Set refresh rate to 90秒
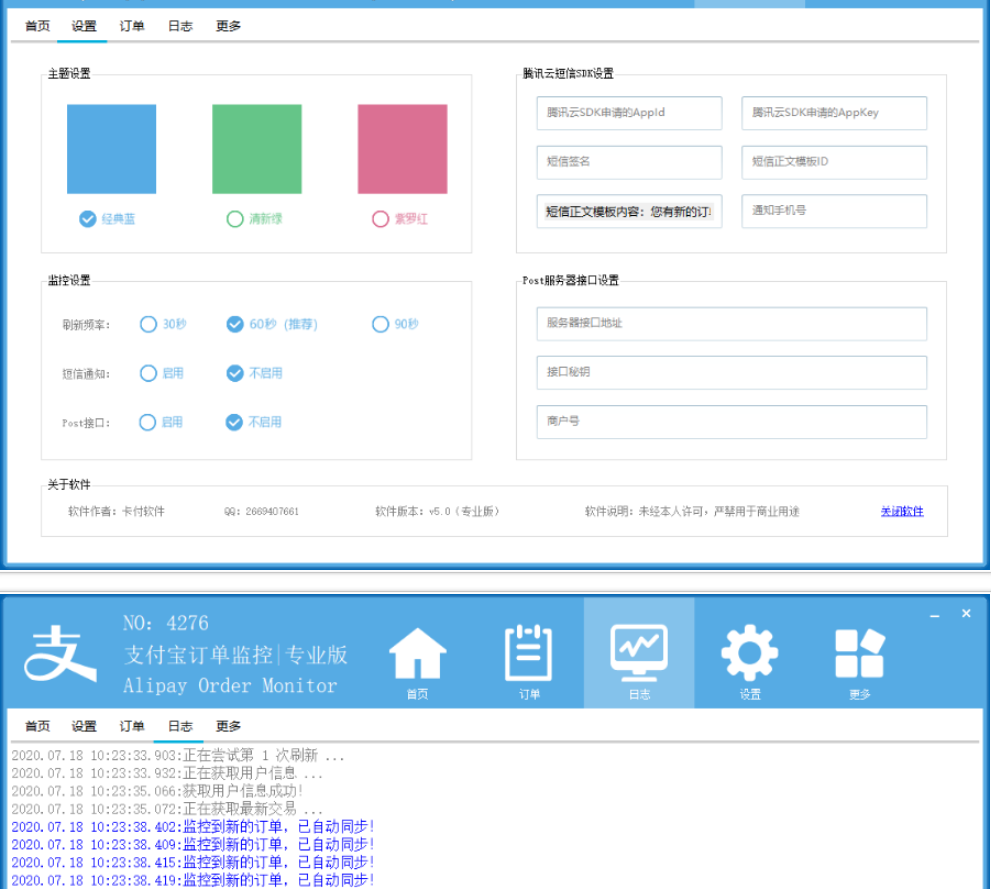The image size is (991, 889). pos(396,324)
